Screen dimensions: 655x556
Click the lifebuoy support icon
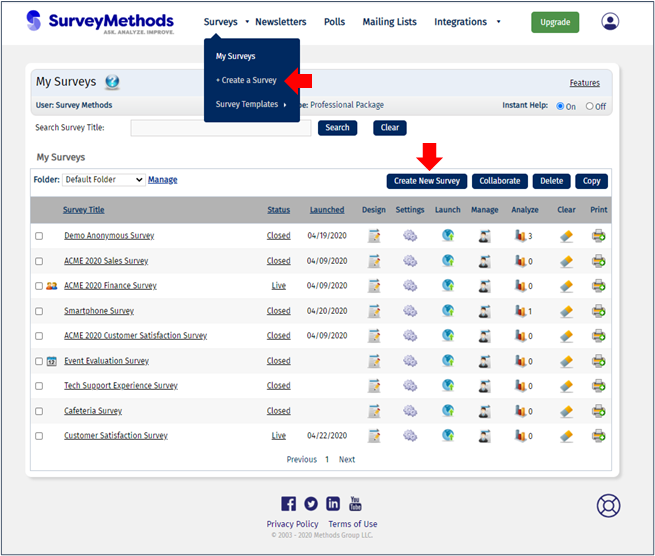coord(608,506)
